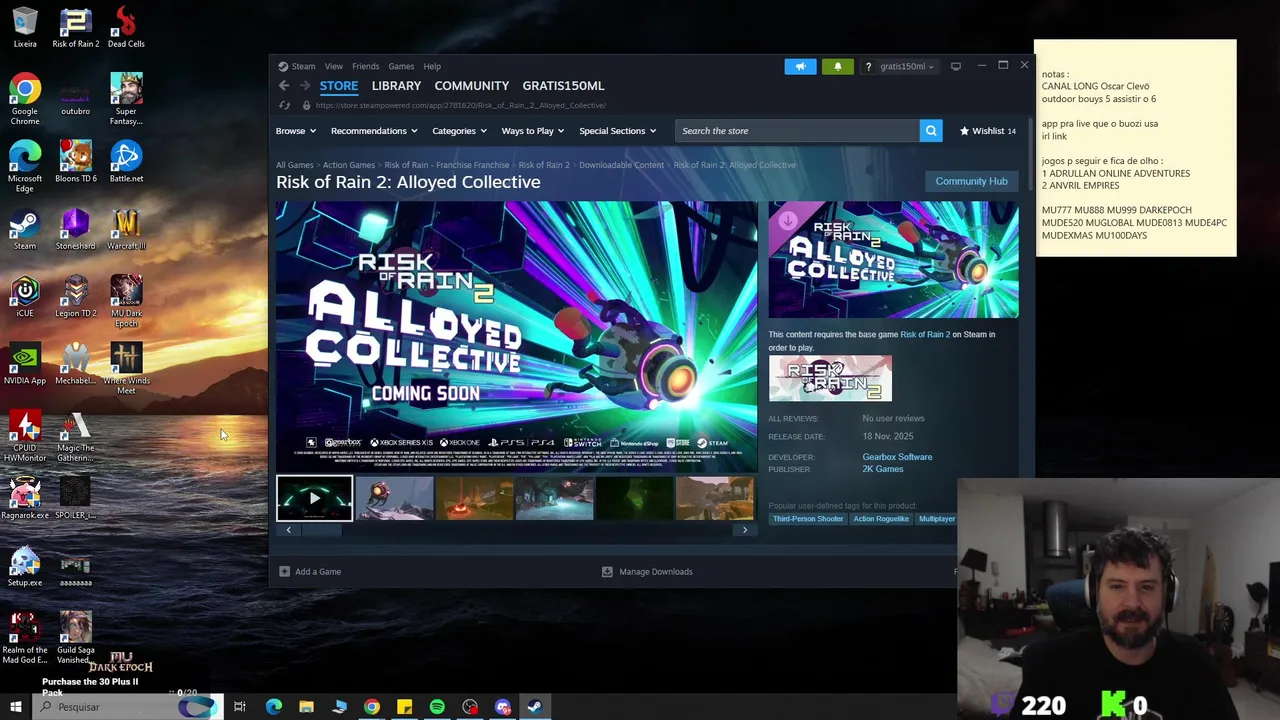The height and width of the screenshot is (720, 1280).
Task: Click the Steam help question mark icon
Action: 868,66
